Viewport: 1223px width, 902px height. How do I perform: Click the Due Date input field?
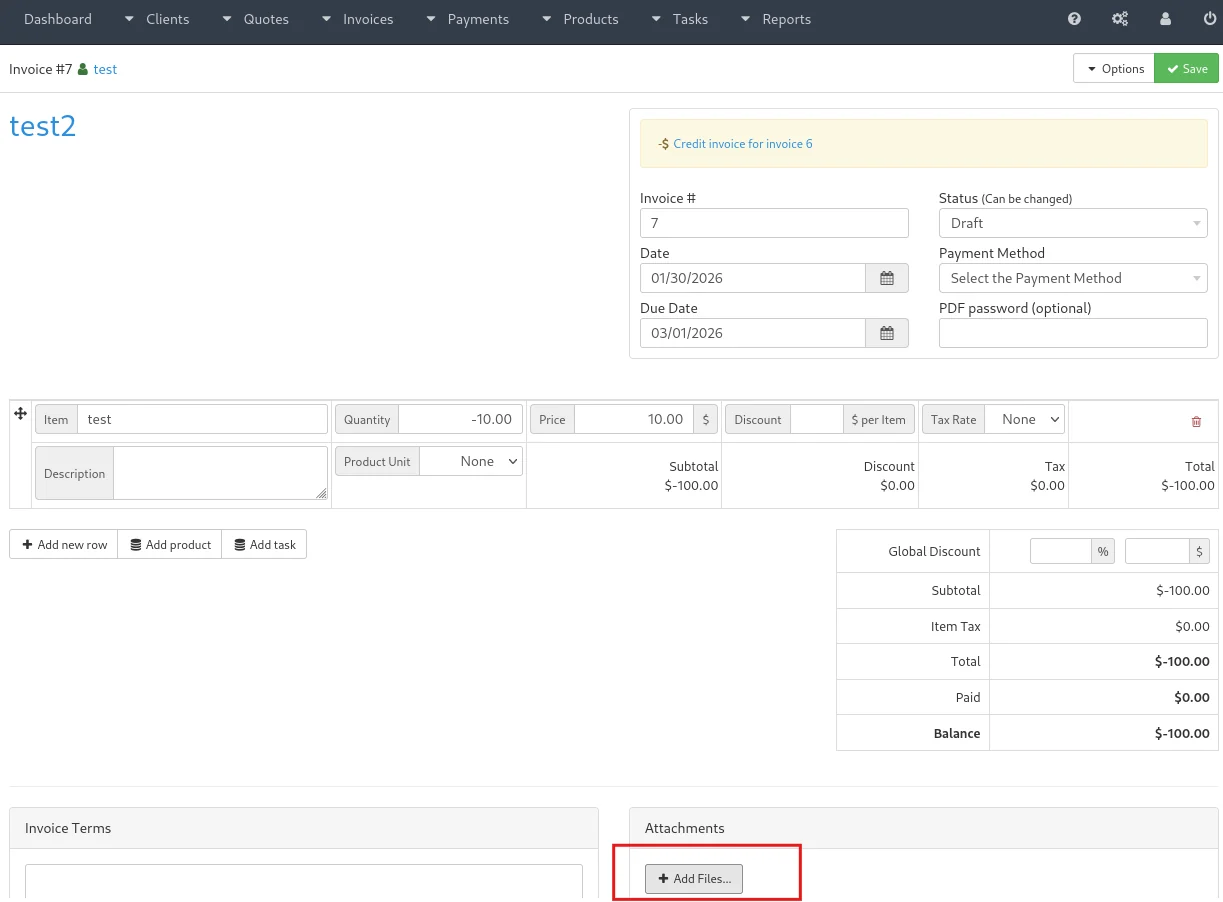click(x=753, y=333)
